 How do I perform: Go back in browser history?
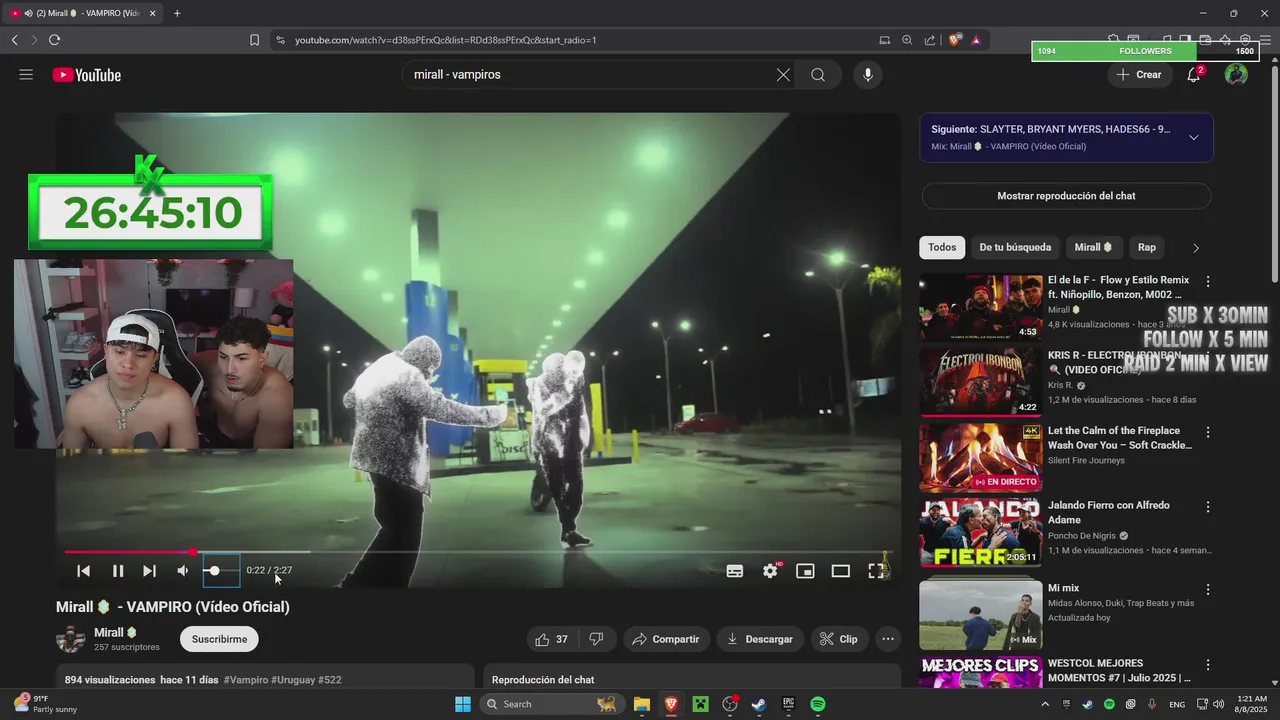tap(14, 40)
